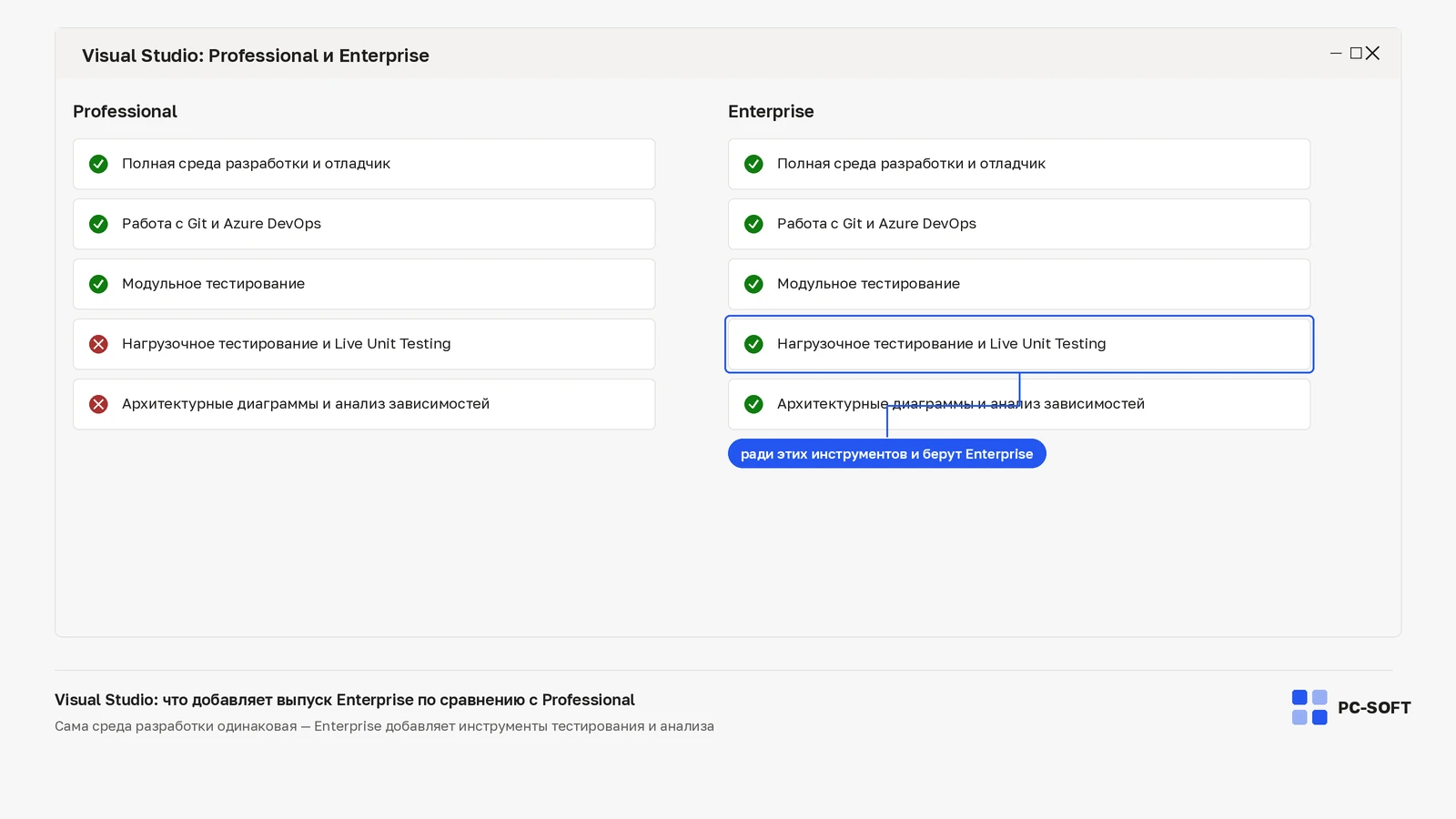1456x819 pixels.
Task: Click green check for Enterprise Полная среда разработки
Action: (753, 164)
